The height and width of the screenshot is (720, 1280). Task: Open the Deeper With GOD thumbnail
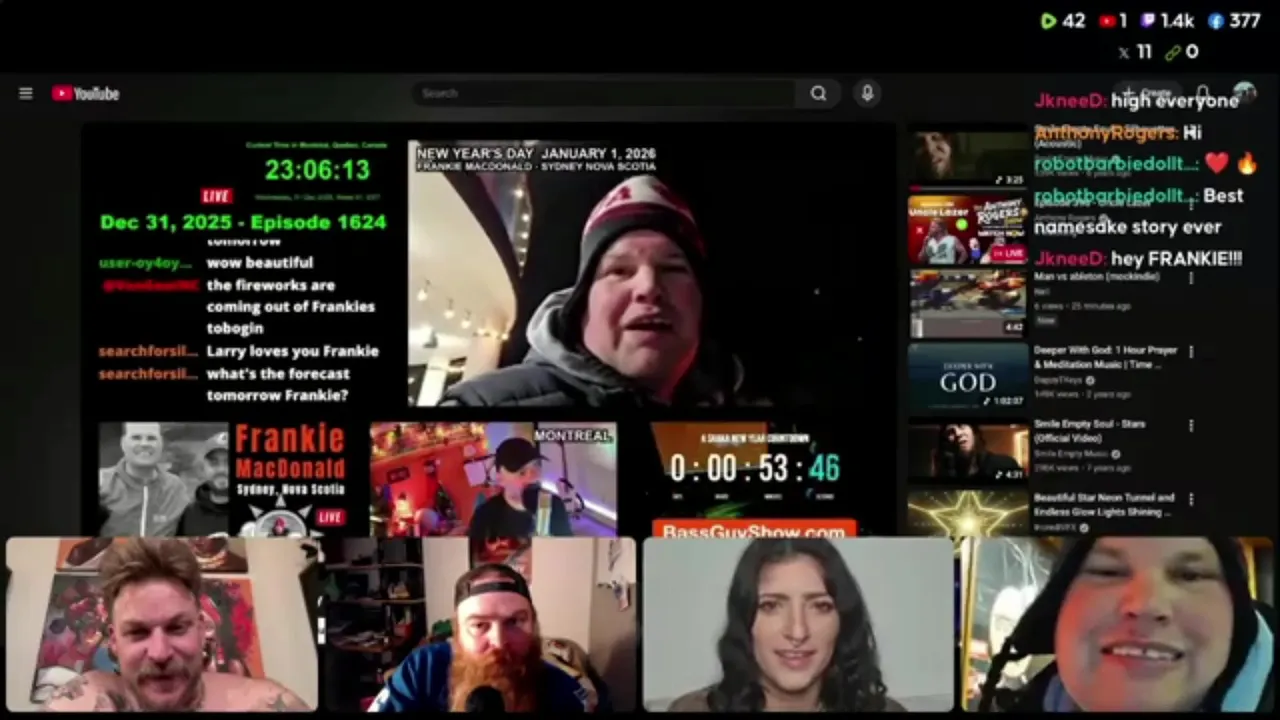(x=967, y=376)
